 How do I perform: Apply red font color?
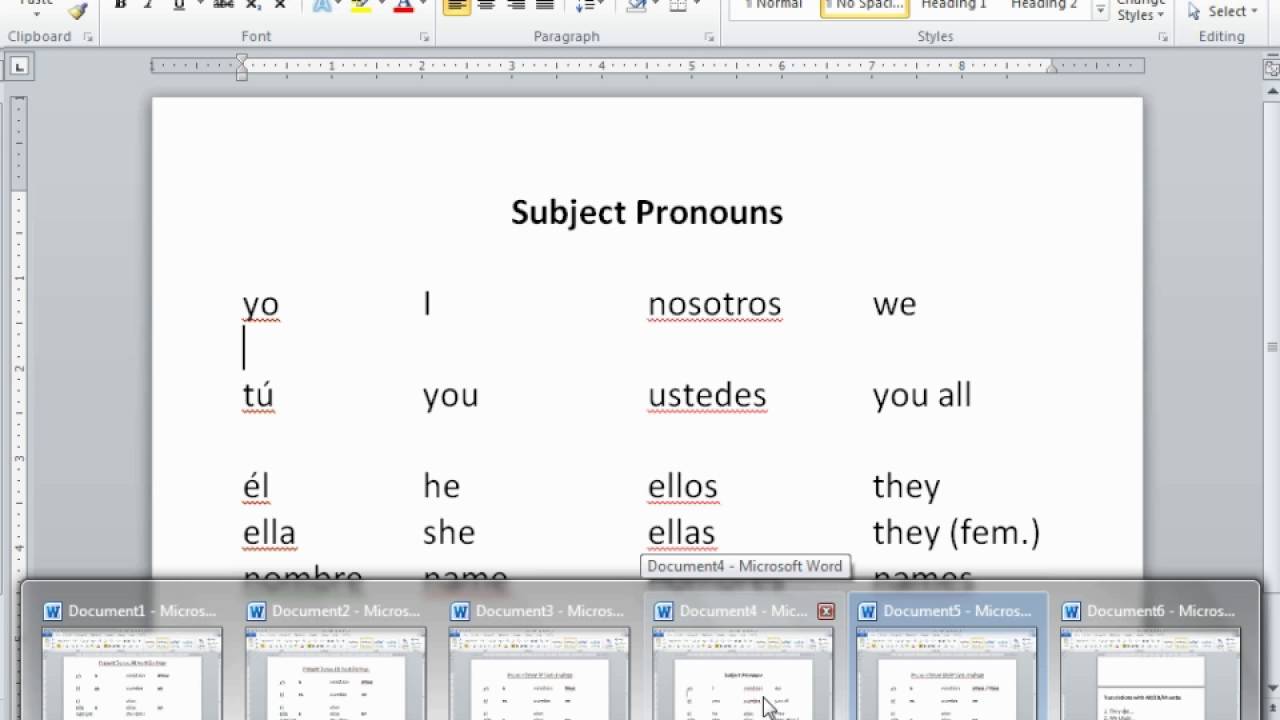click(x=403, y=5)
